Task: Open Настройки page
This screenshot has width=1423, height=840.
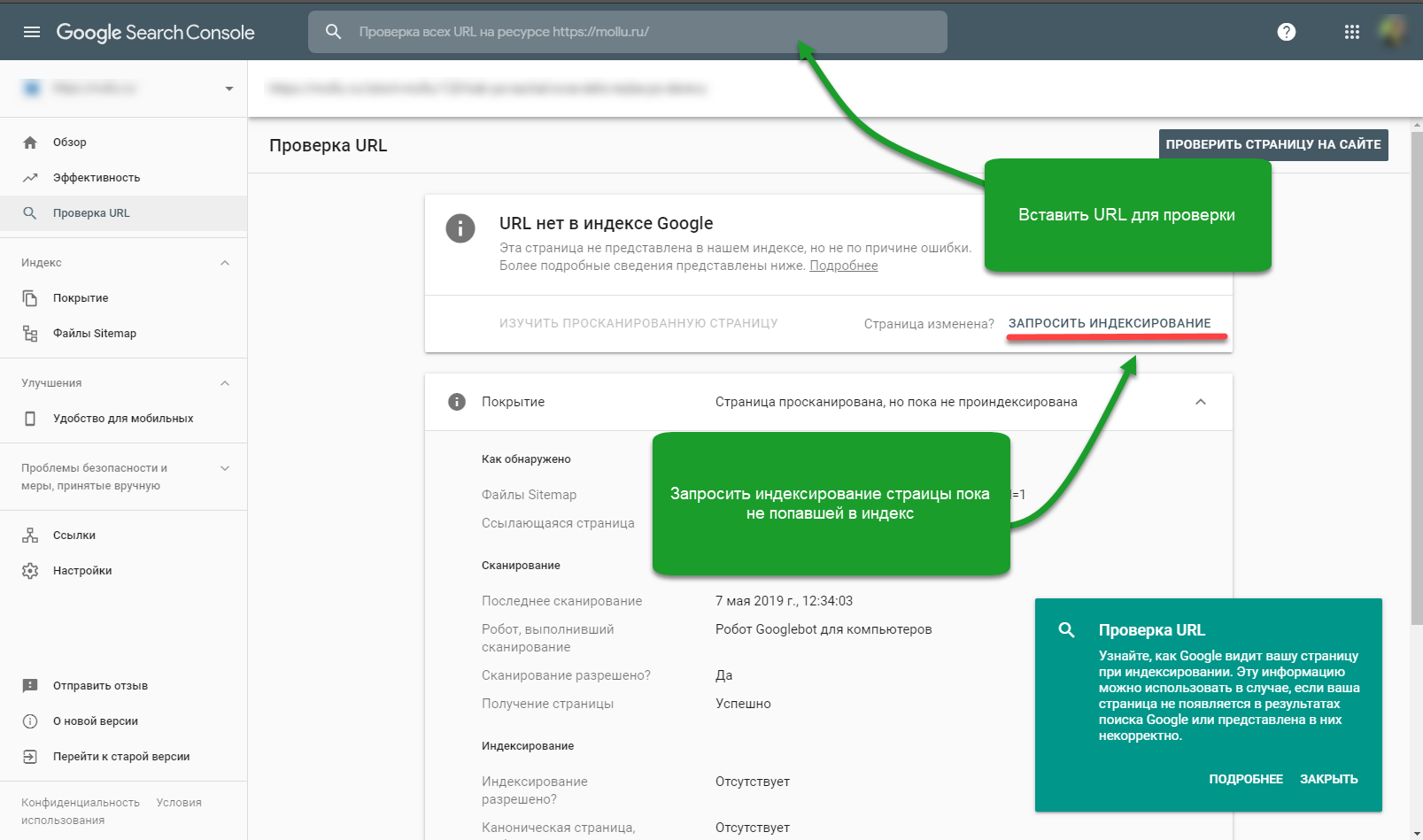Action: pyautogui.click(x=123, y=571)
